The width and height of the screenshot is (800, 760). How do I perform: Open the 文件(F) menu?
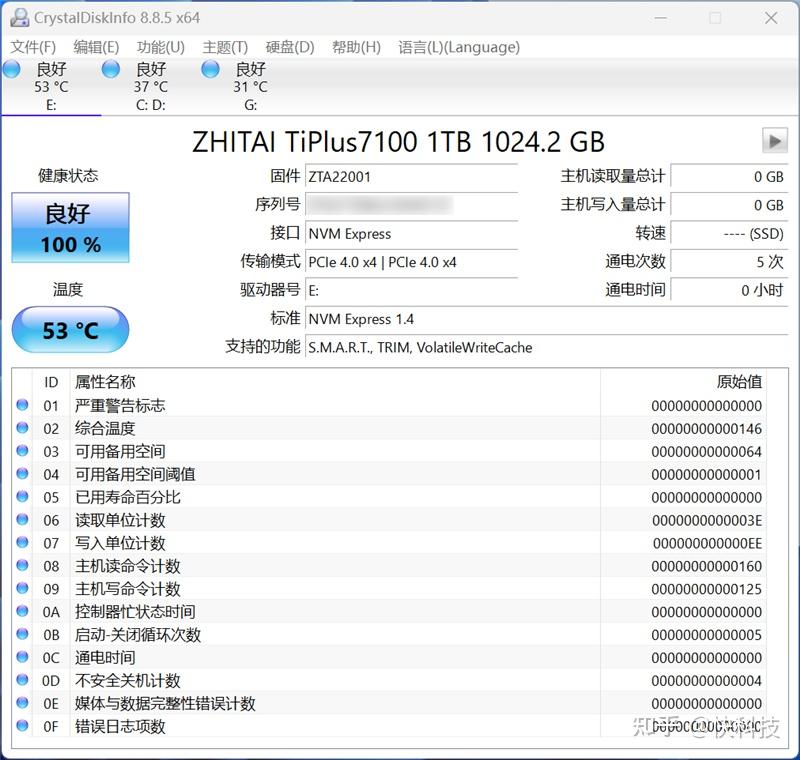pyautogui.click(x=35, y=47)
